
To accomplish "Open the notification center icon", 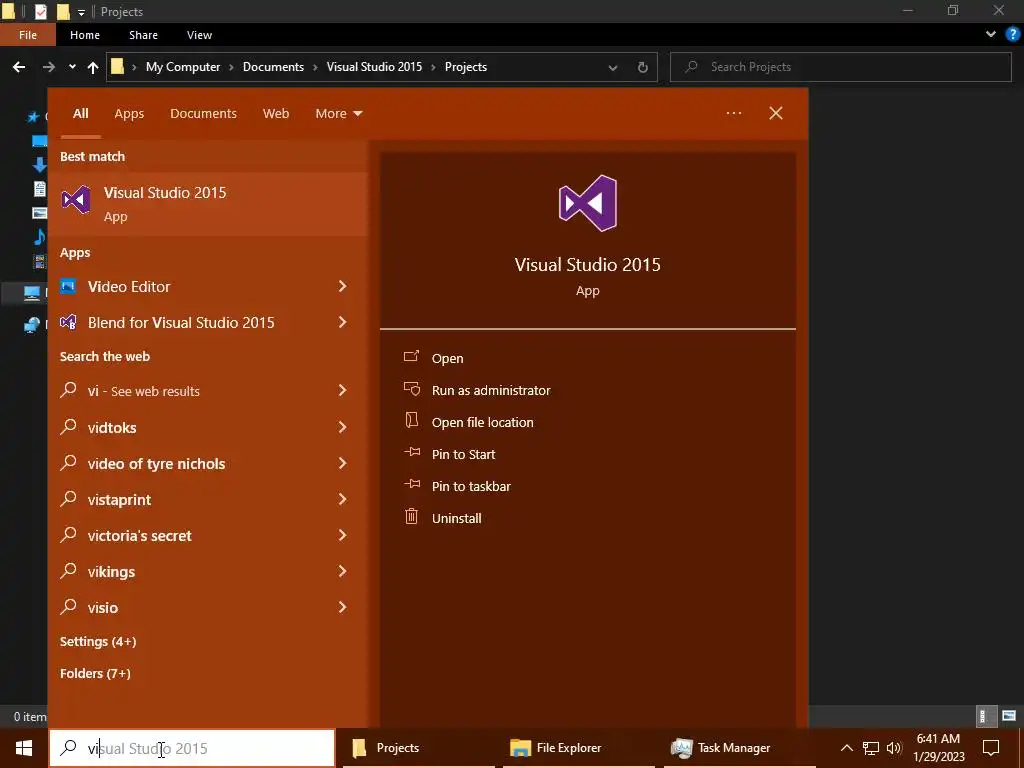I will (991, 748).
